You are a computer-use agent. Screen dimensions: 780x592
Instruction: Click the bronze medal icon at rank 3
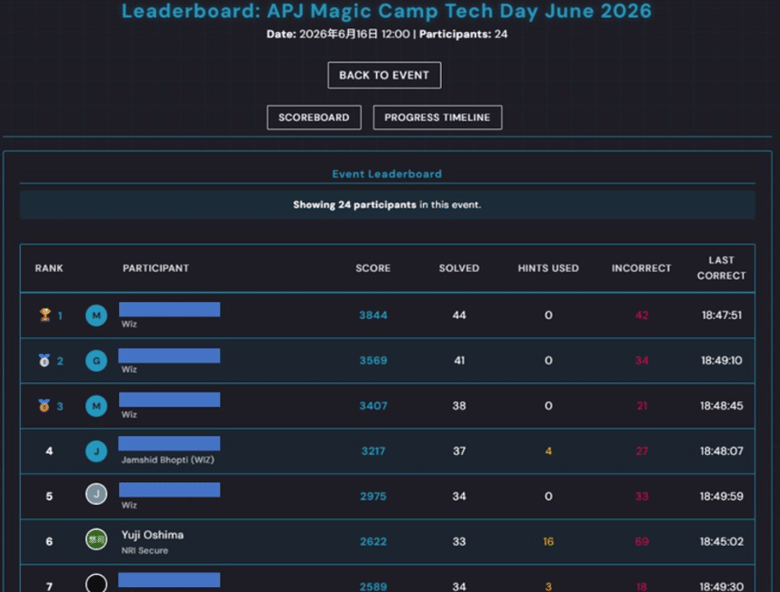coord(44,405)
